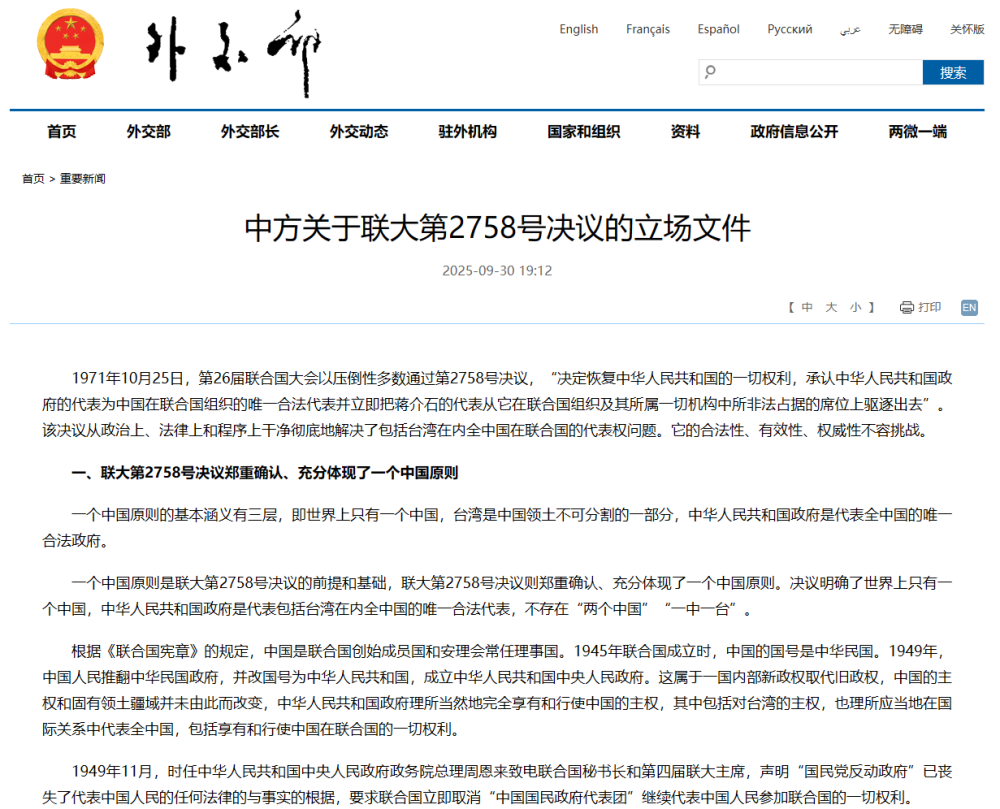Open the 国家和组织 menu item
The image size is (1000, 809).
click(583, 131)
